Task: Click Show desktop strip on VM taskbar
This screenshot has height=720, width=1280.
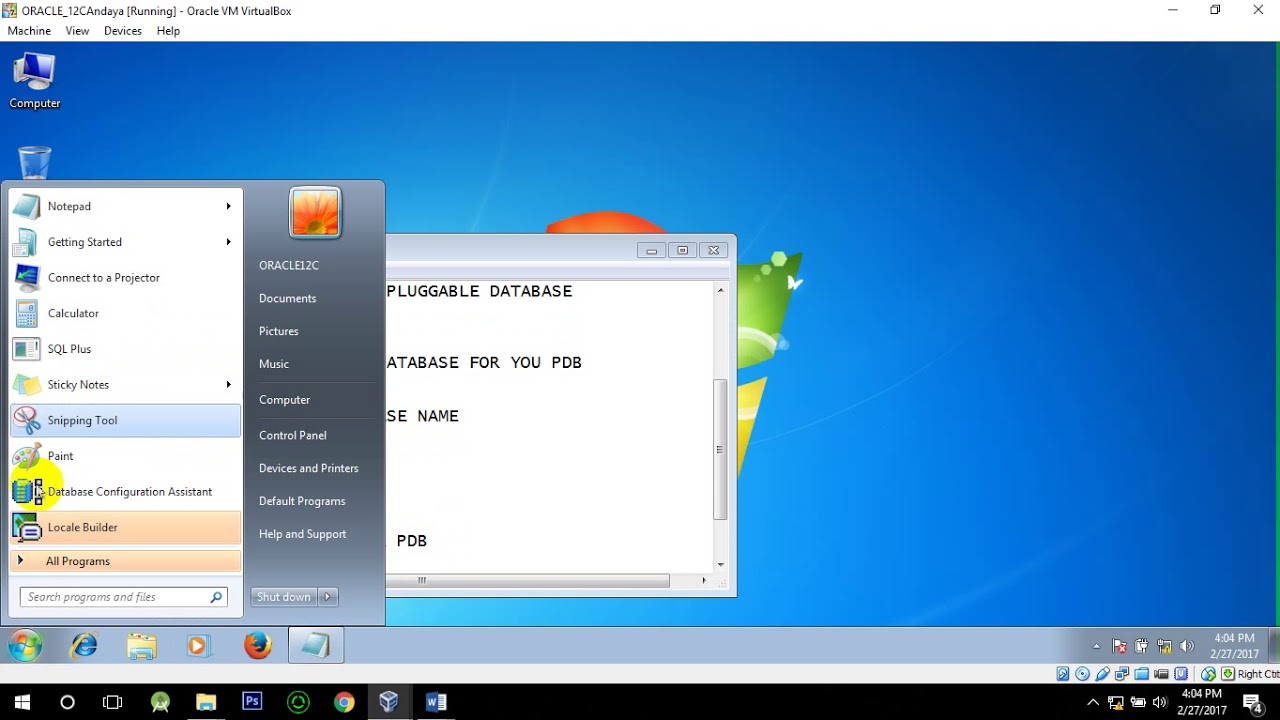Action: (x=1274, y=646)
